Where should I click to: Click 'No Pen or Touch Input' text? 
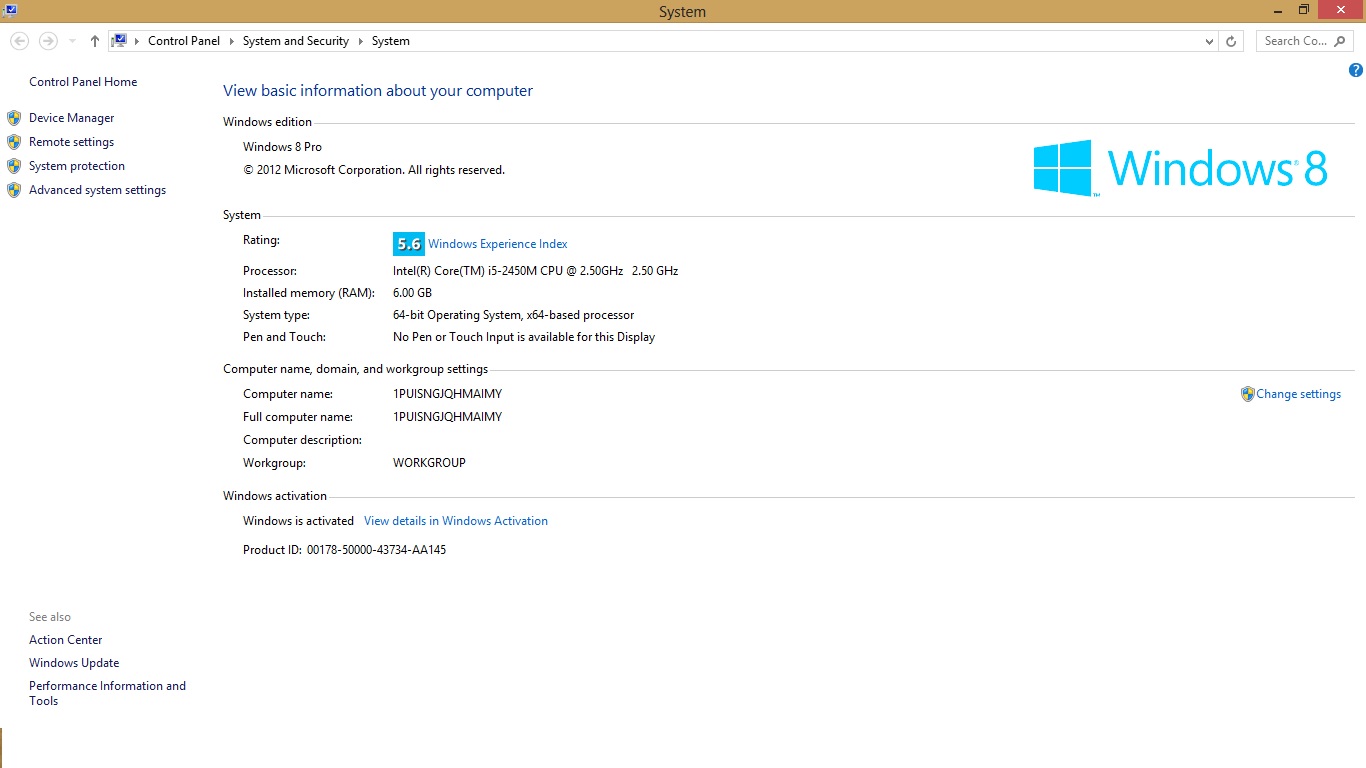[x=524, y=337]
